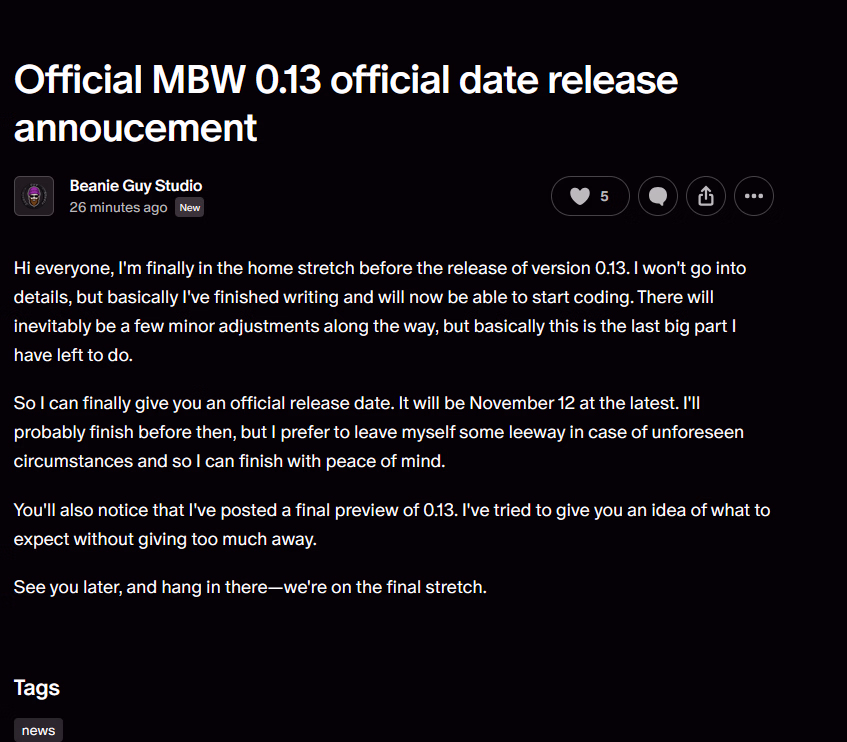Open comments via the speech bubble icon
Viewport: 847px width, 742px height.
pos(658,197)
